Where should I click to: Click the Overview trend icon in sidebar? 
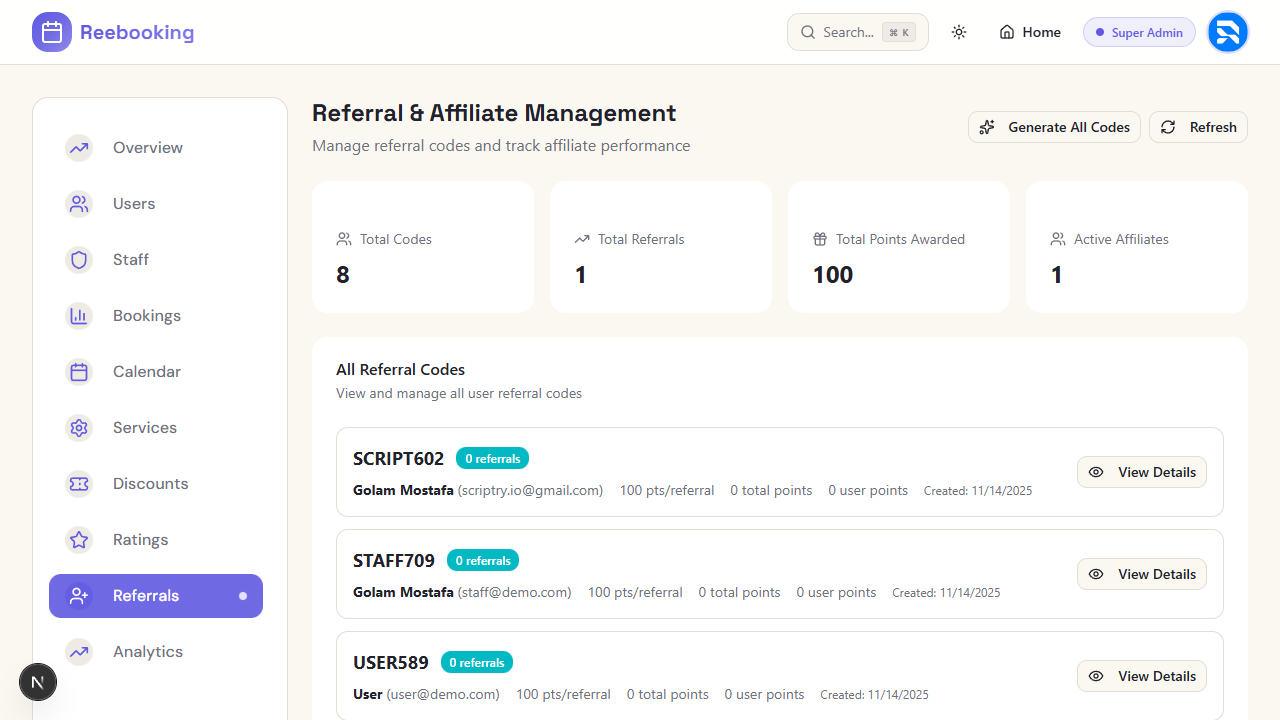(x=79, y=148)
